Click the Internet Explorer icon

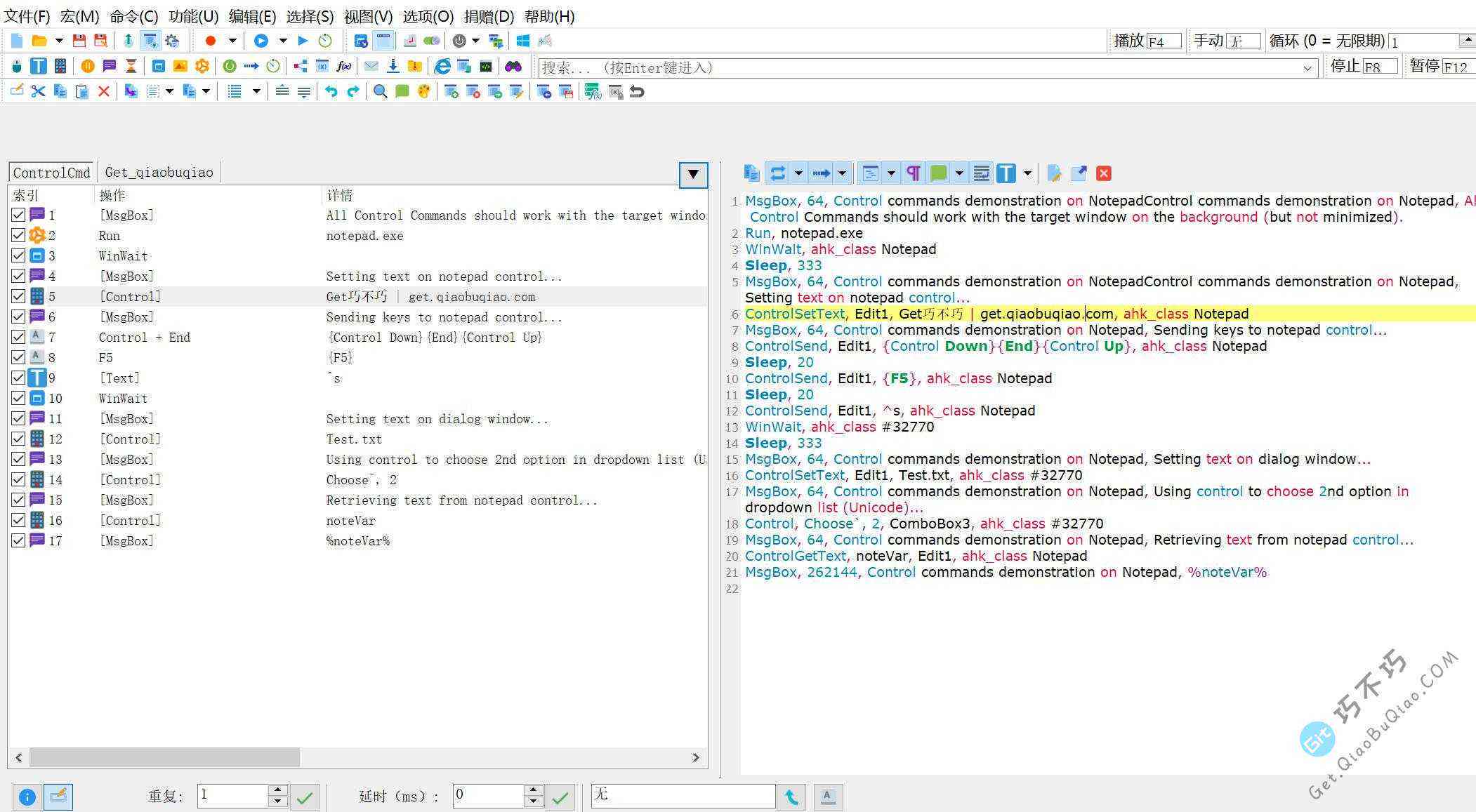(442, 67)
